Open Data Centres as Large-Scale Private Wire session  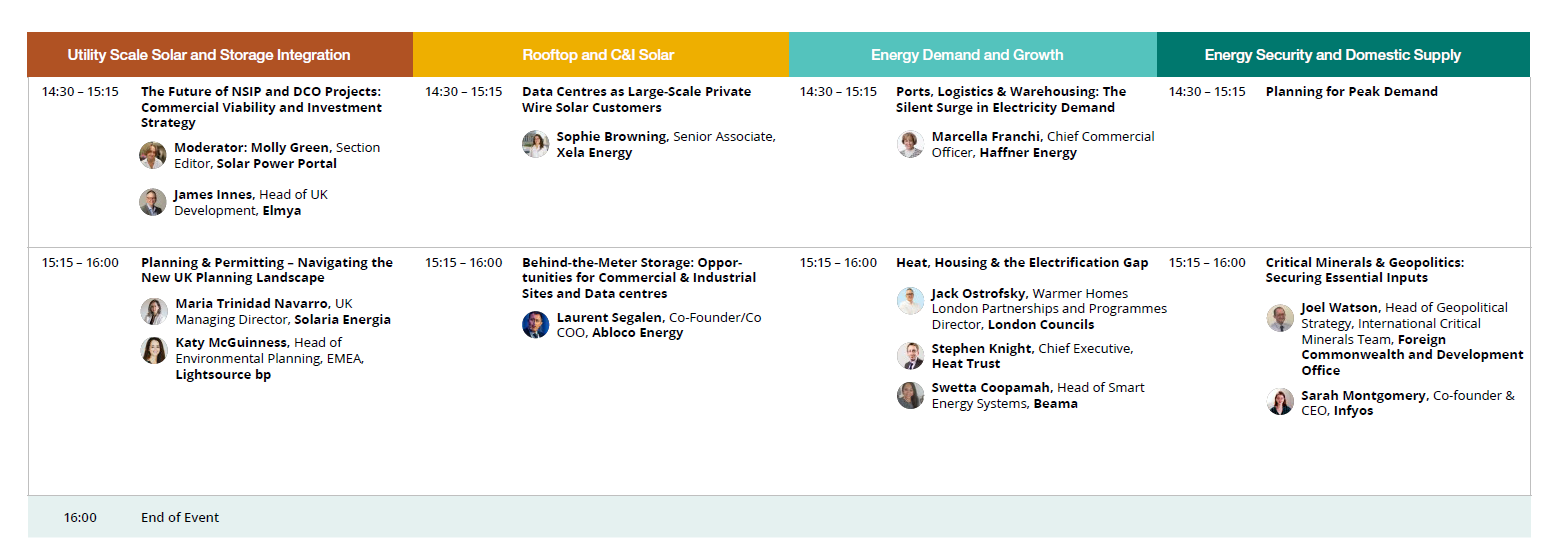(x=636, y=99)
